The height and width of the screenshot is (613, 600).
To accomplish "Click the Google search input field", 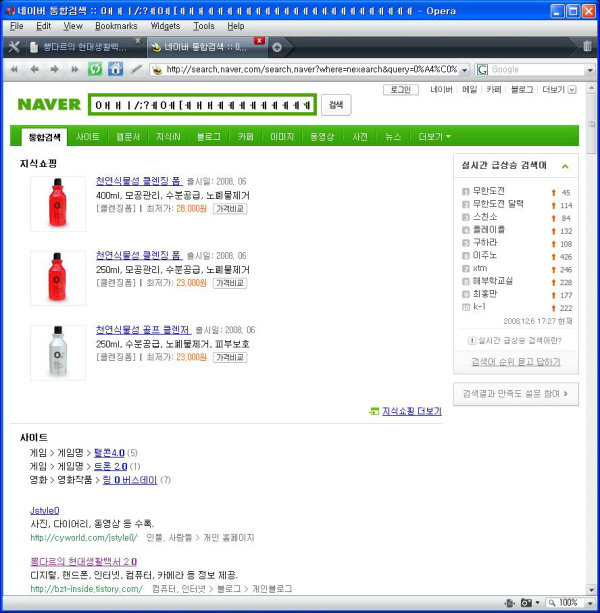I will click(537, 70).
